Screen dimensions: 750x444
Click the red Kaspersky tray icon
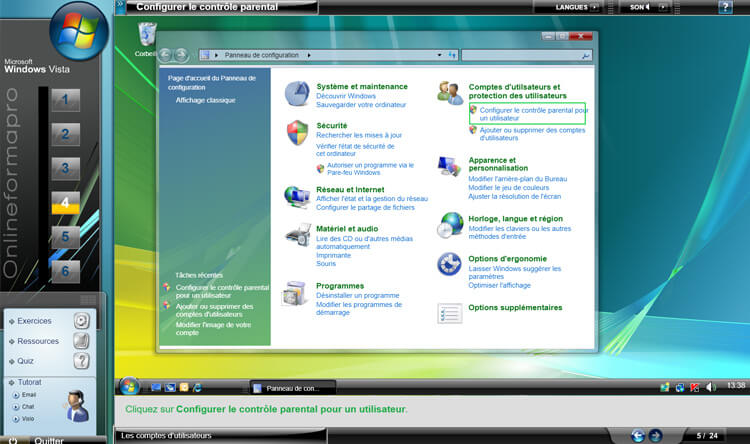click(695, 388)
